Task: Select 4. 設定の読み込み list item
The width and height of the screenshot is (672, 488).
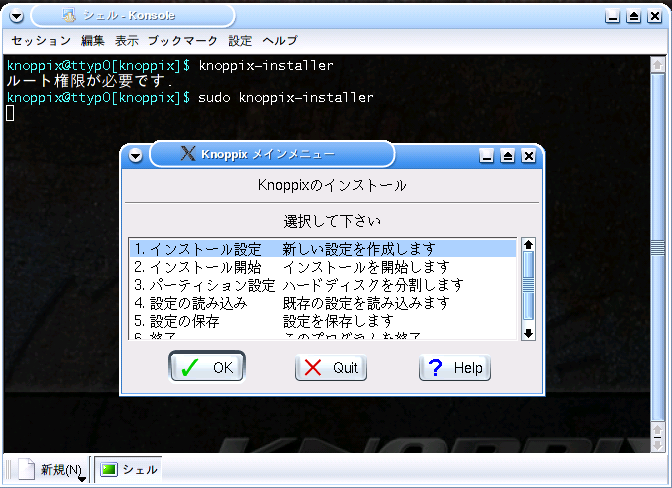Action: [x=323, y=303]
